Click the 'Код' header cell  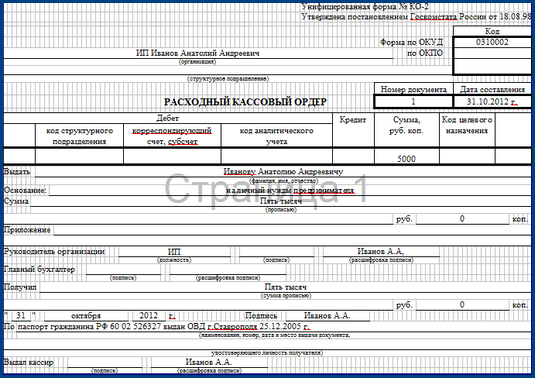492,31
